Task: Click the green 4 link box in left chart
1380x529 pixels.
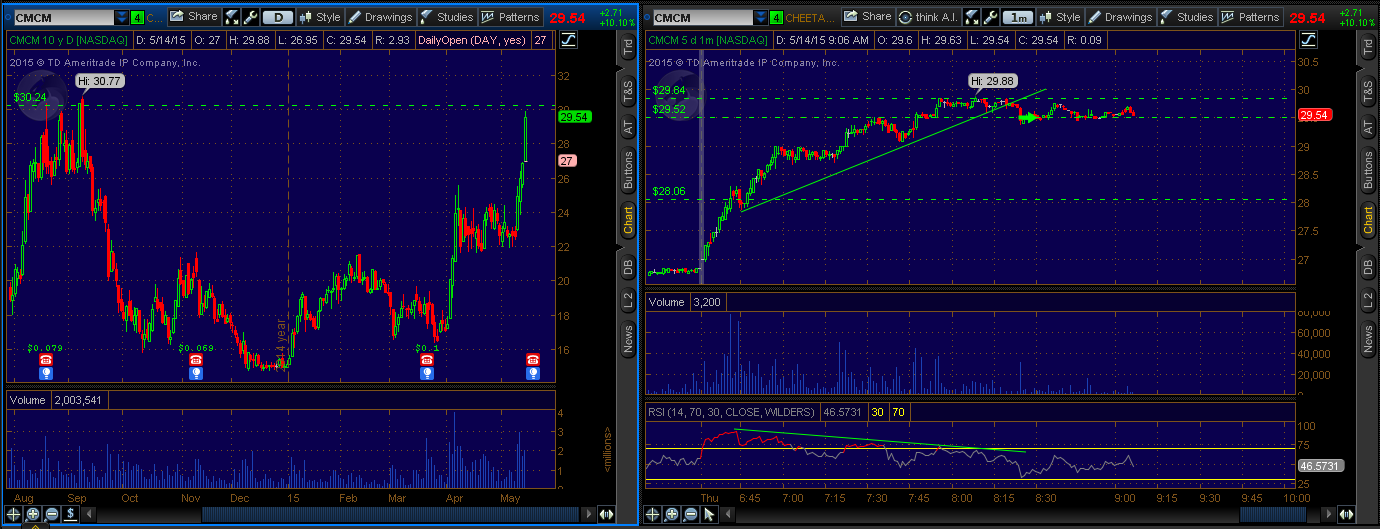Action: (138, 17)
